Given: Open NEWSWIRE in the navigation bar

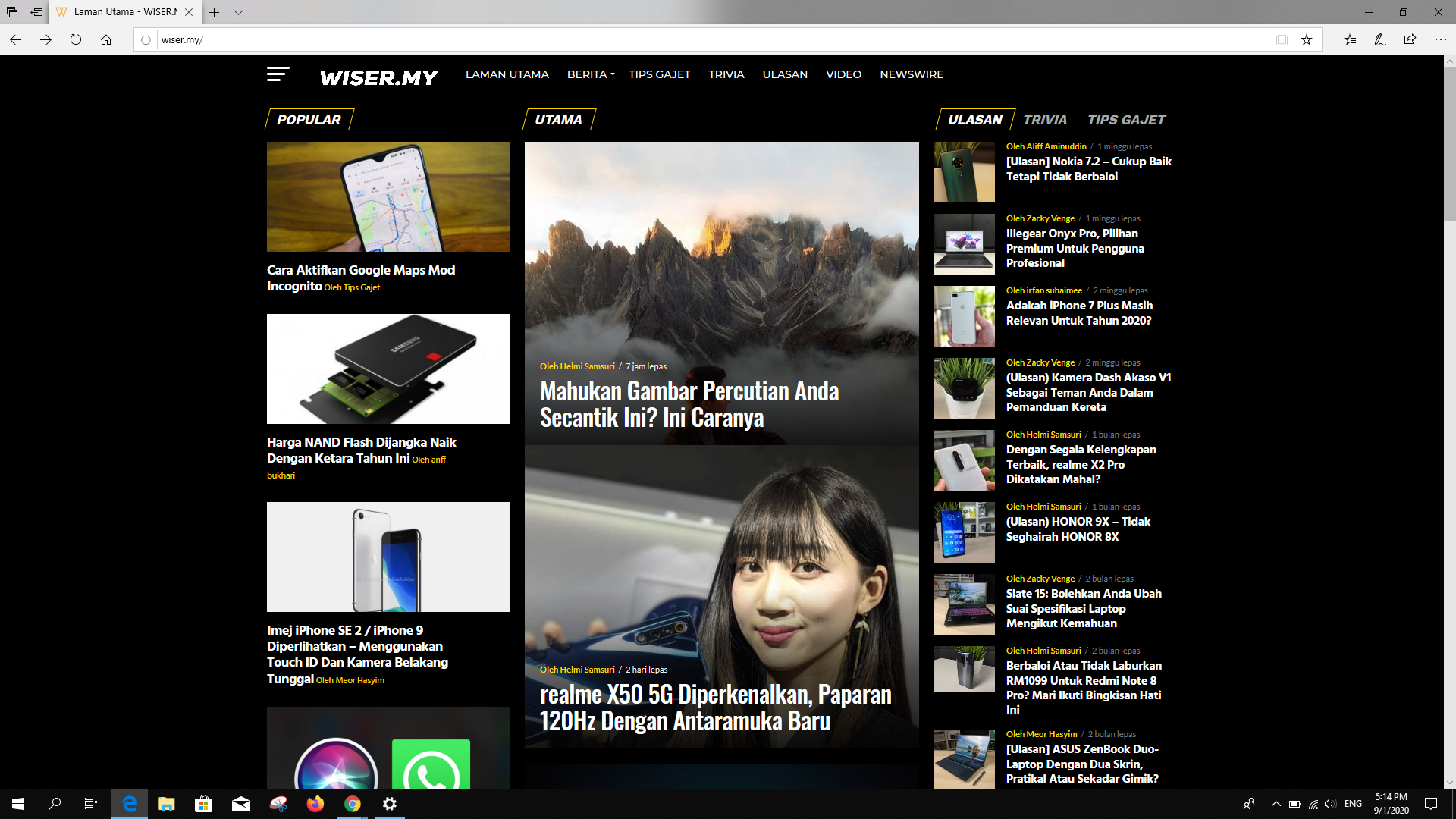Looking at the screenshot, I should 912,74.
